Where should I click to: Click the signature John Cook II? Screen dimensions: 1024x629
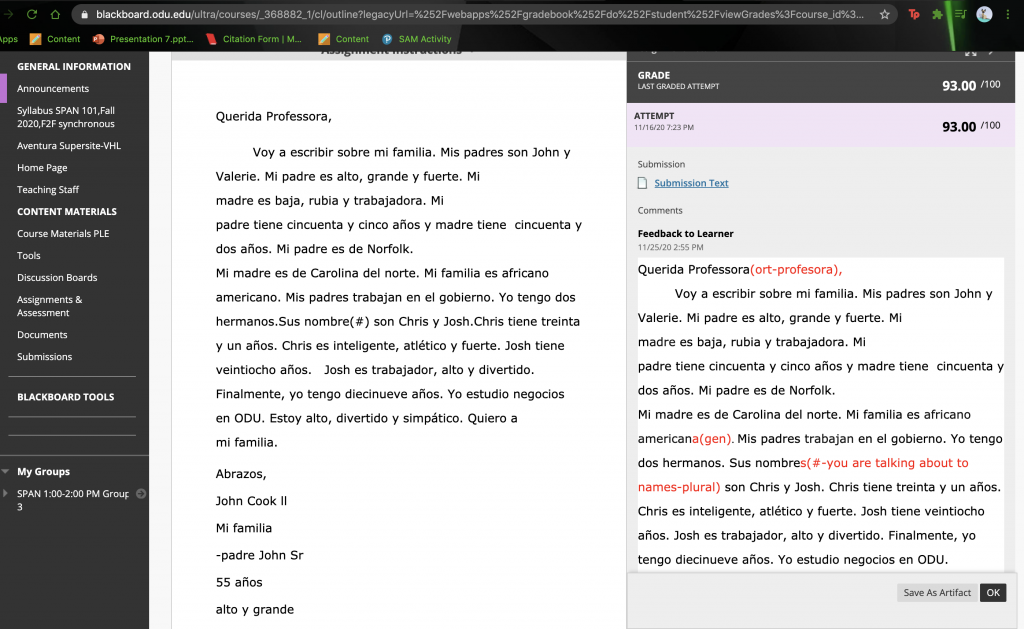click(x=251, y=501)
